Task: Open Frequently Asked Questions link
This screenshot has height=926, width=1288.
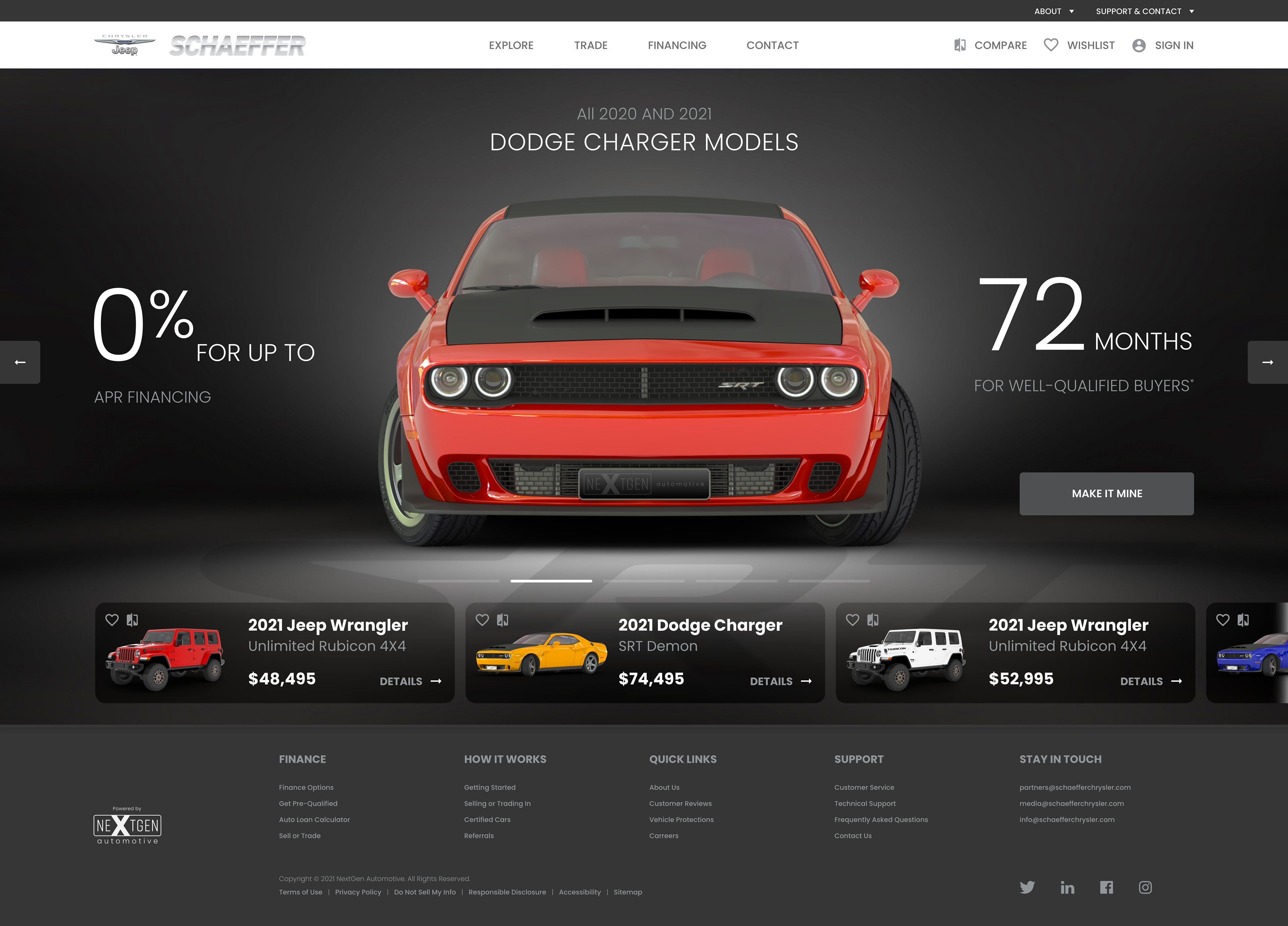Action: [x=881, y=819]
